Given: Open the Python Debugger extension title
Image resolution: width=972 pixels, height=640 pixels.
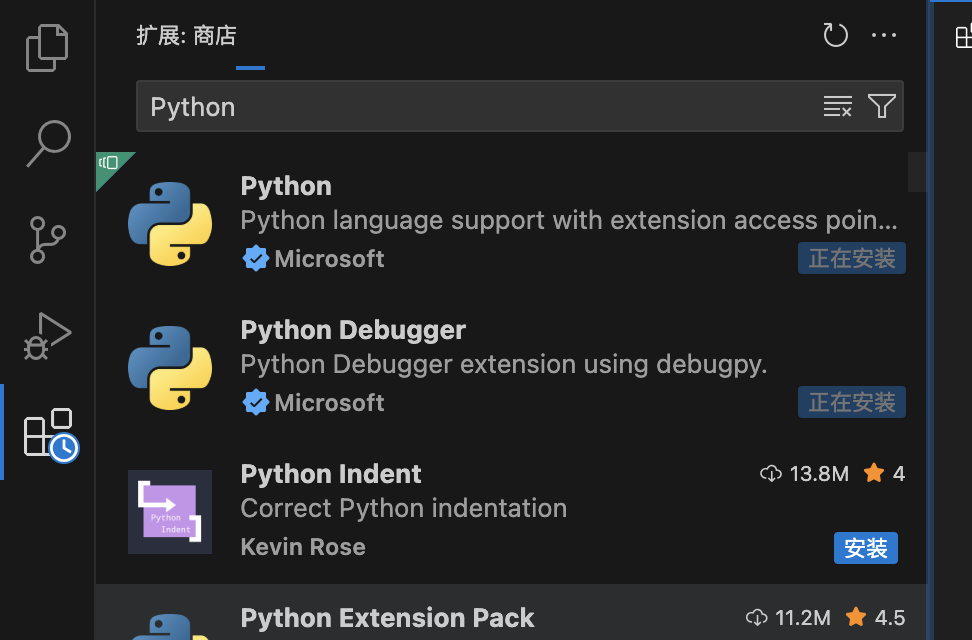Looking at the screenshot, I should [353, 331].
